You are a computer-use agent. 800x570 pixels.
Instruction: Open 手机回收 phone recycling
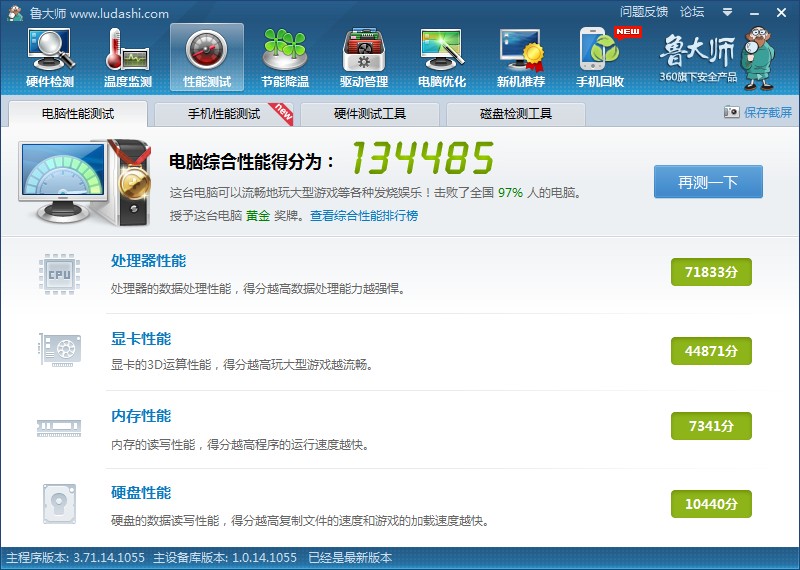[x=601, y=58]
